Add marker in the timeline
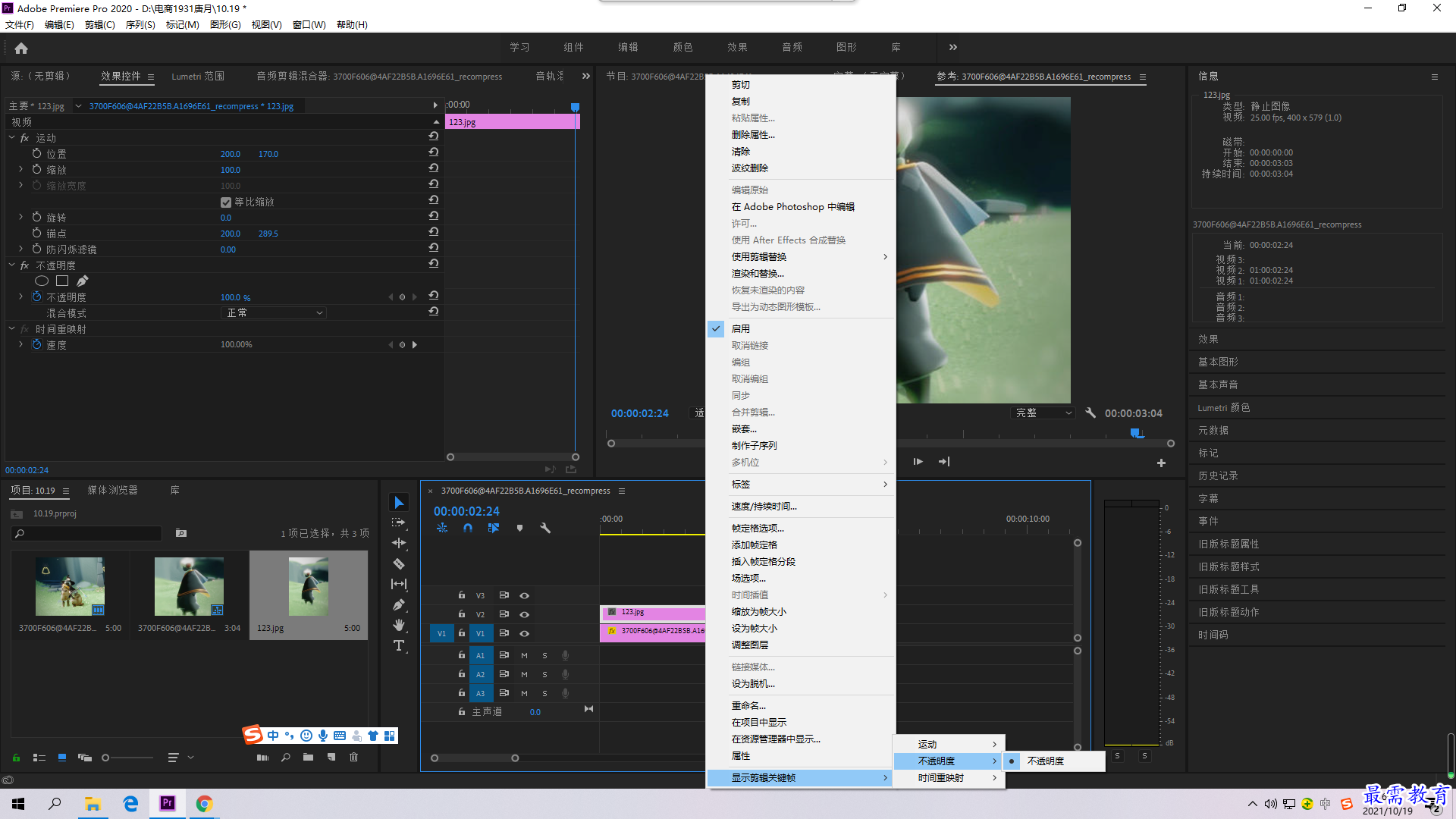 pyautogui.click(x=519, y=528)
